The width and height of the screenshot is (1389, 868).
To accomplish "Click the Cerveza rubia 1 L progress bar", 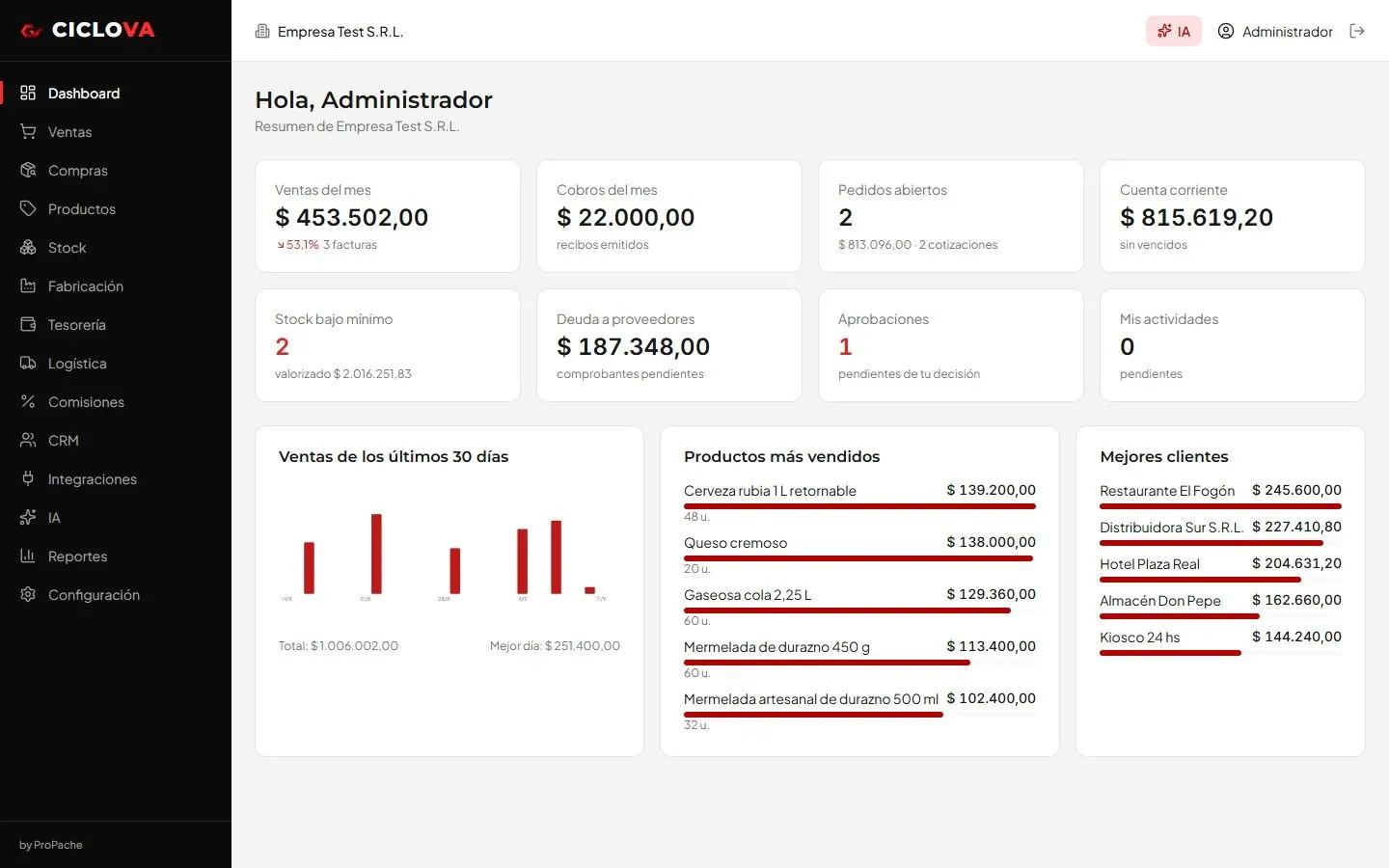I will [859, 506].
